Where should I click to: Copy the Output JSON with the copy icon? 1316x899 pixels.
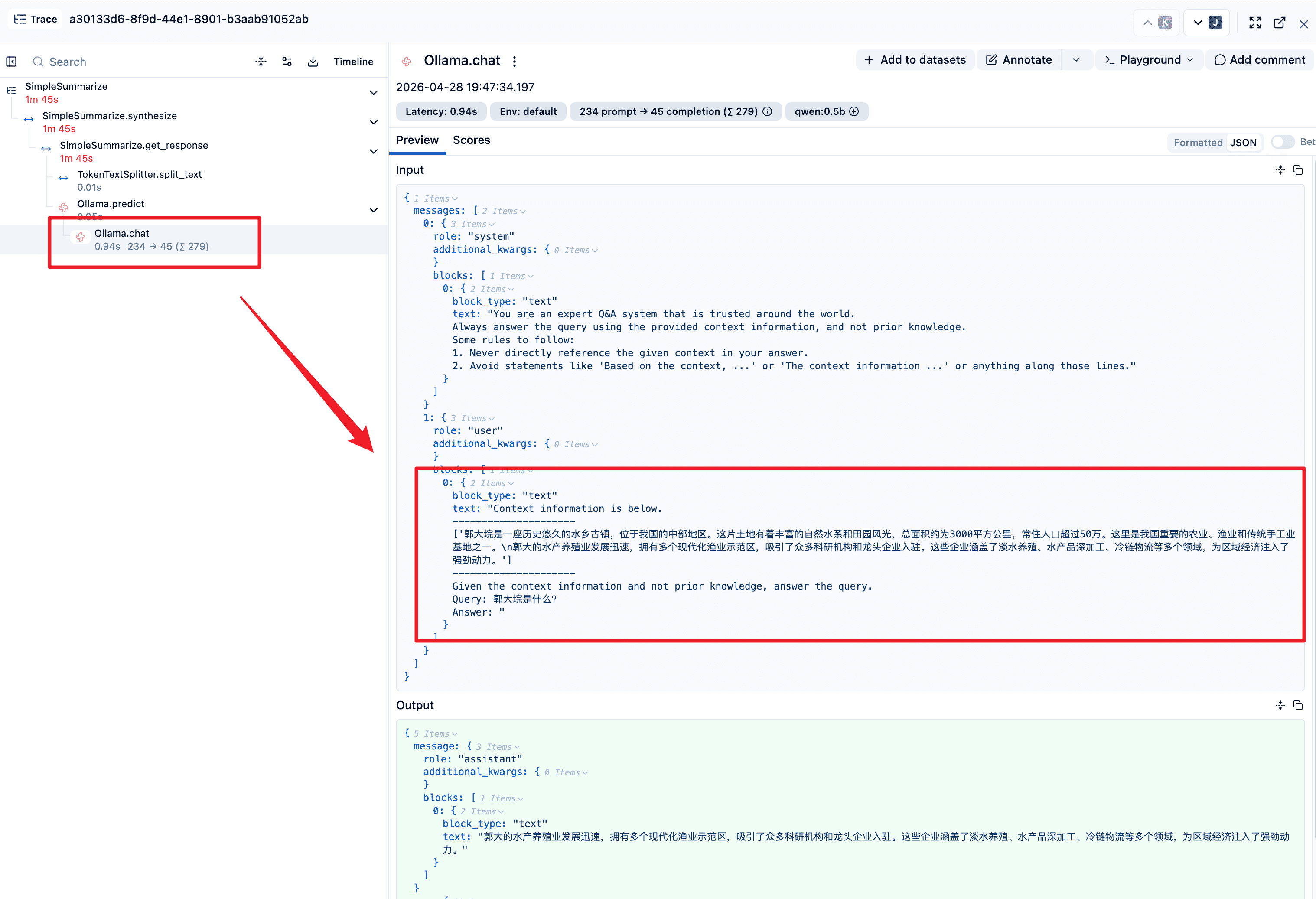1298,705
